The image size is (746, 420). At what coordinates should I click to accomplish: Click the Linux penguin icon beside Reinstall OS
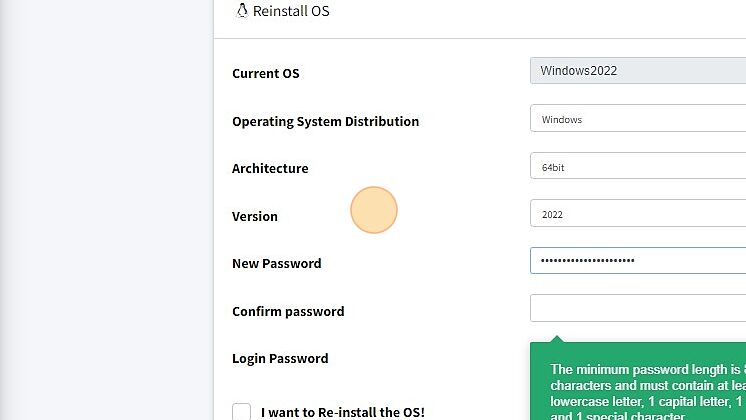coord(242,10)
